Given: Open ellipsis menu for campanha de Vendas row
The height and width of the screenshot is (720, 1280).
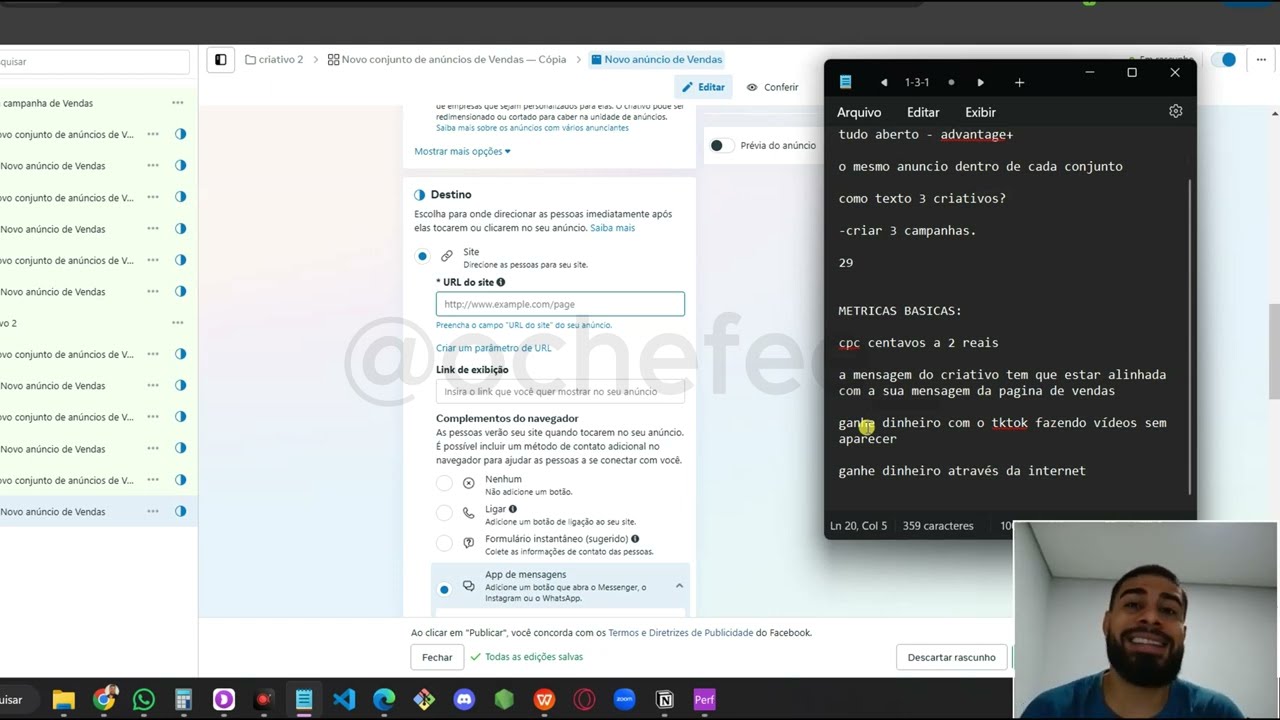Looking at the screenshot, I should coord(177,102).
